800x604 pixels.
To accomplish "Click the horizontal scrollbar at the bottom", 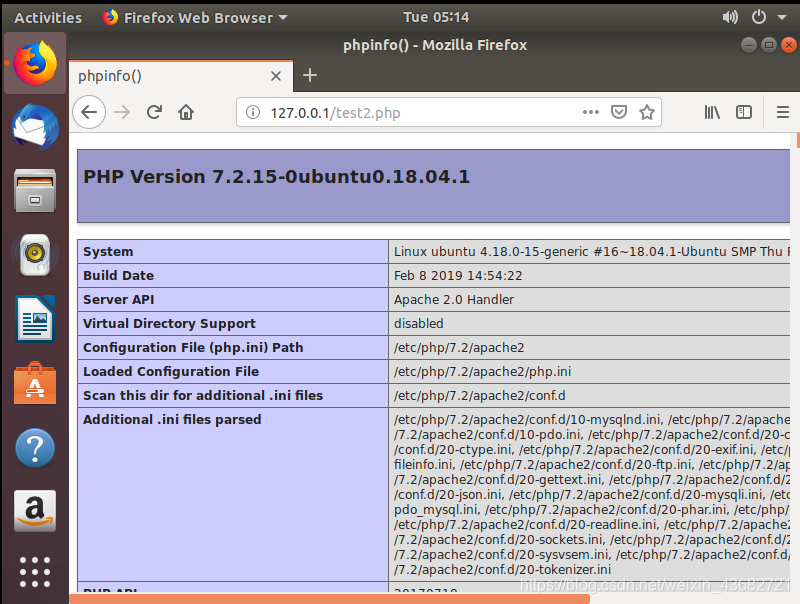I will pos(330,599).
